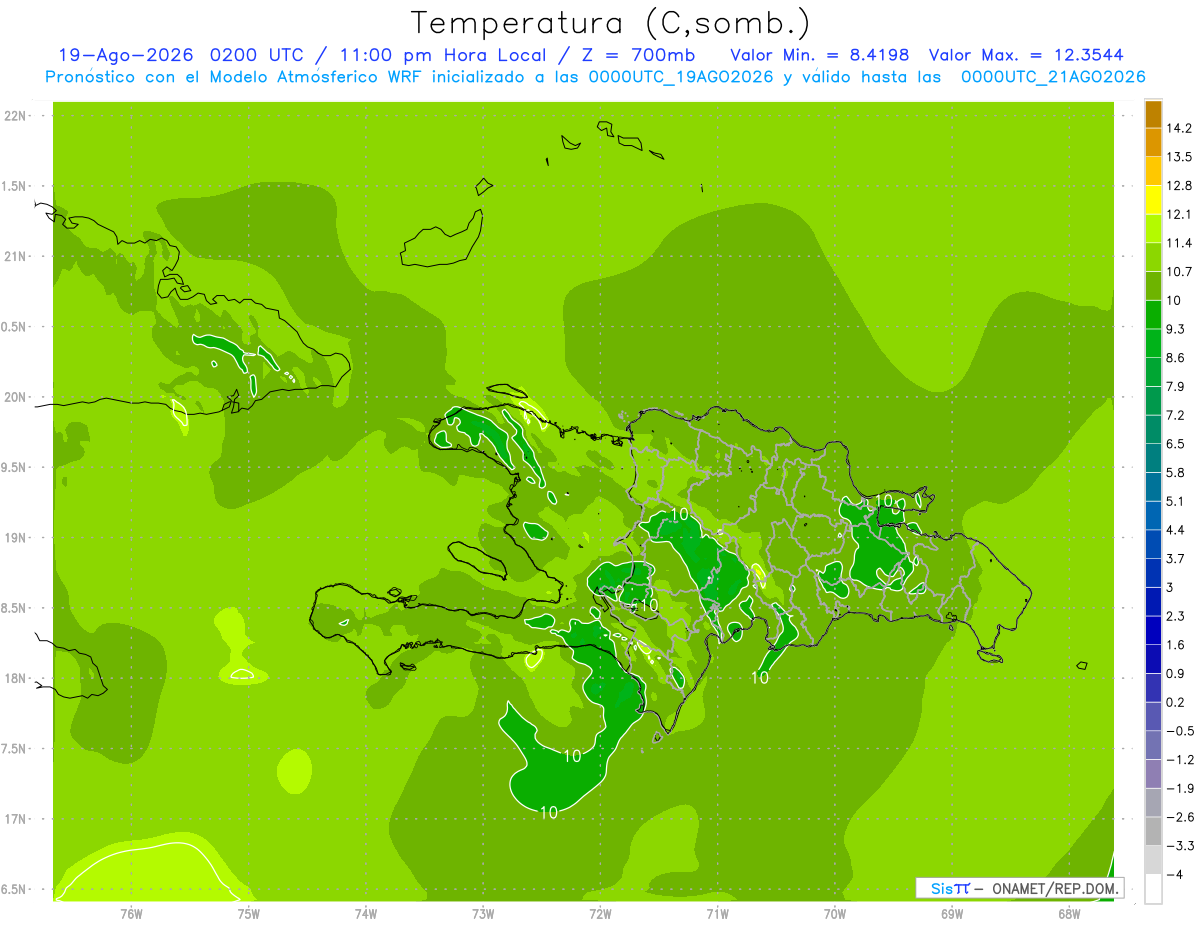
Task: Click the '7.9' colorbar label
Action: click(x=1176, y=387)
